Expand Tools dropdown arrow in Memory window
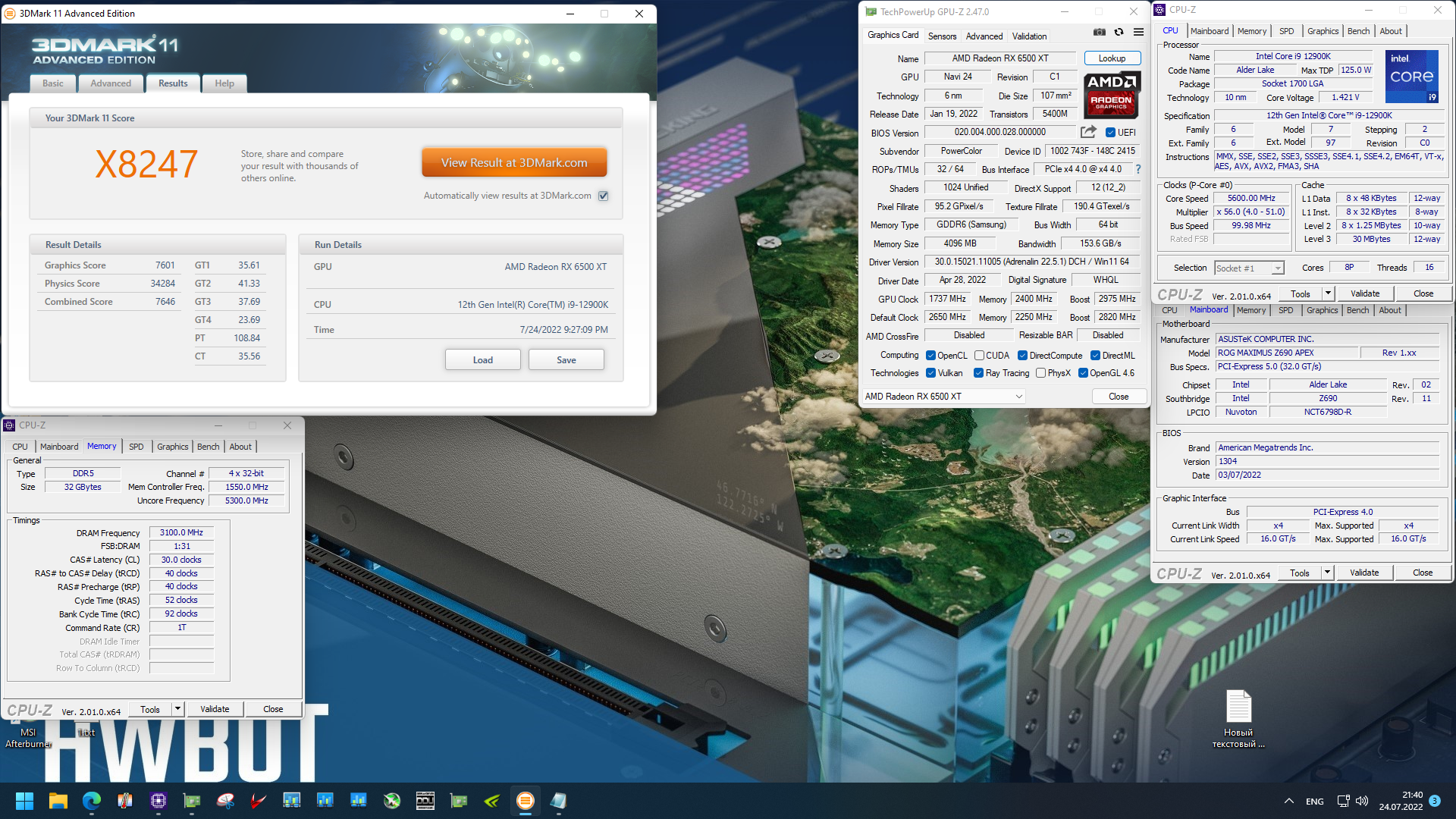1456x819 pixels. pos(177,709)
